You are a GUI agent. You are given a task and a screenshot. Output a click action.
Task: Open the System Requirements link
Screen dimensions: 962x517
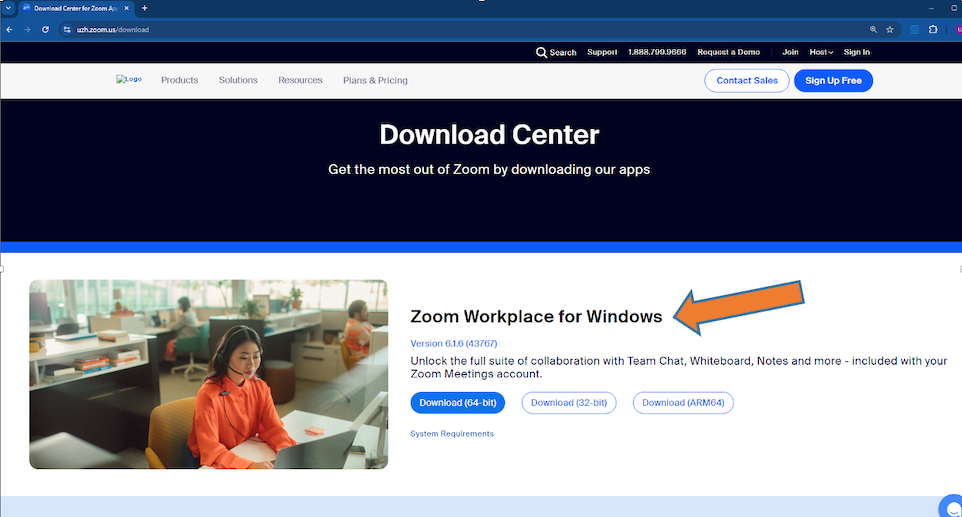452,434
